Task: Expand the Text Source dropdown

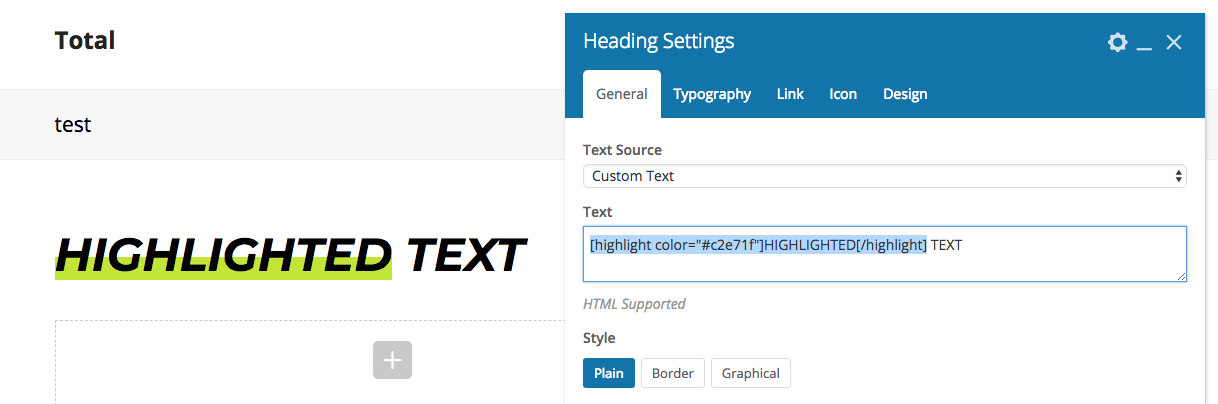Action: click(885, 176)
